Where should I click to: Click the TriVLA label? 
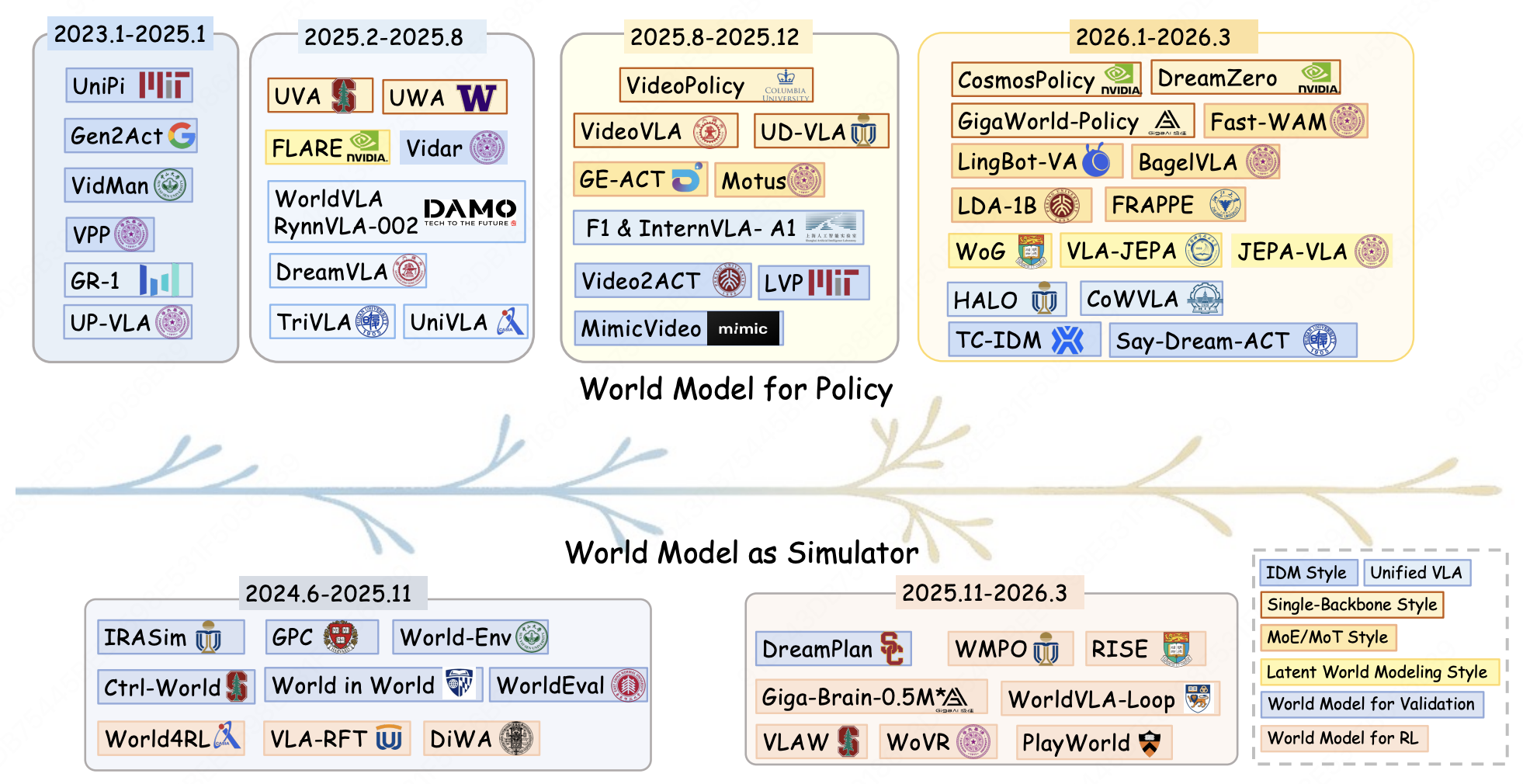point(314,322)
